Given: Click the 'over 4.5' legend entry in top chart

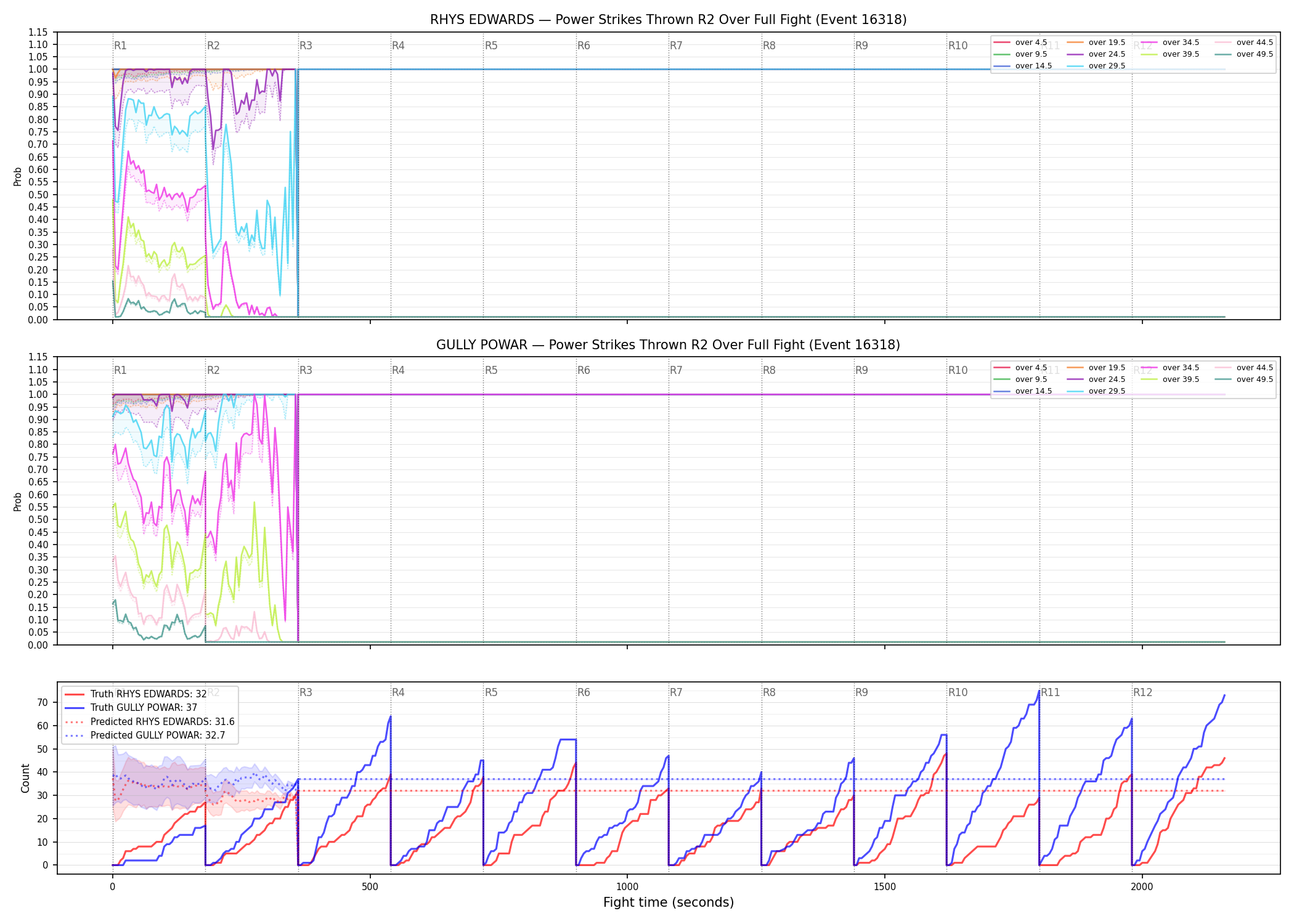Looking at the screenshot, I should click(1020, 43).
